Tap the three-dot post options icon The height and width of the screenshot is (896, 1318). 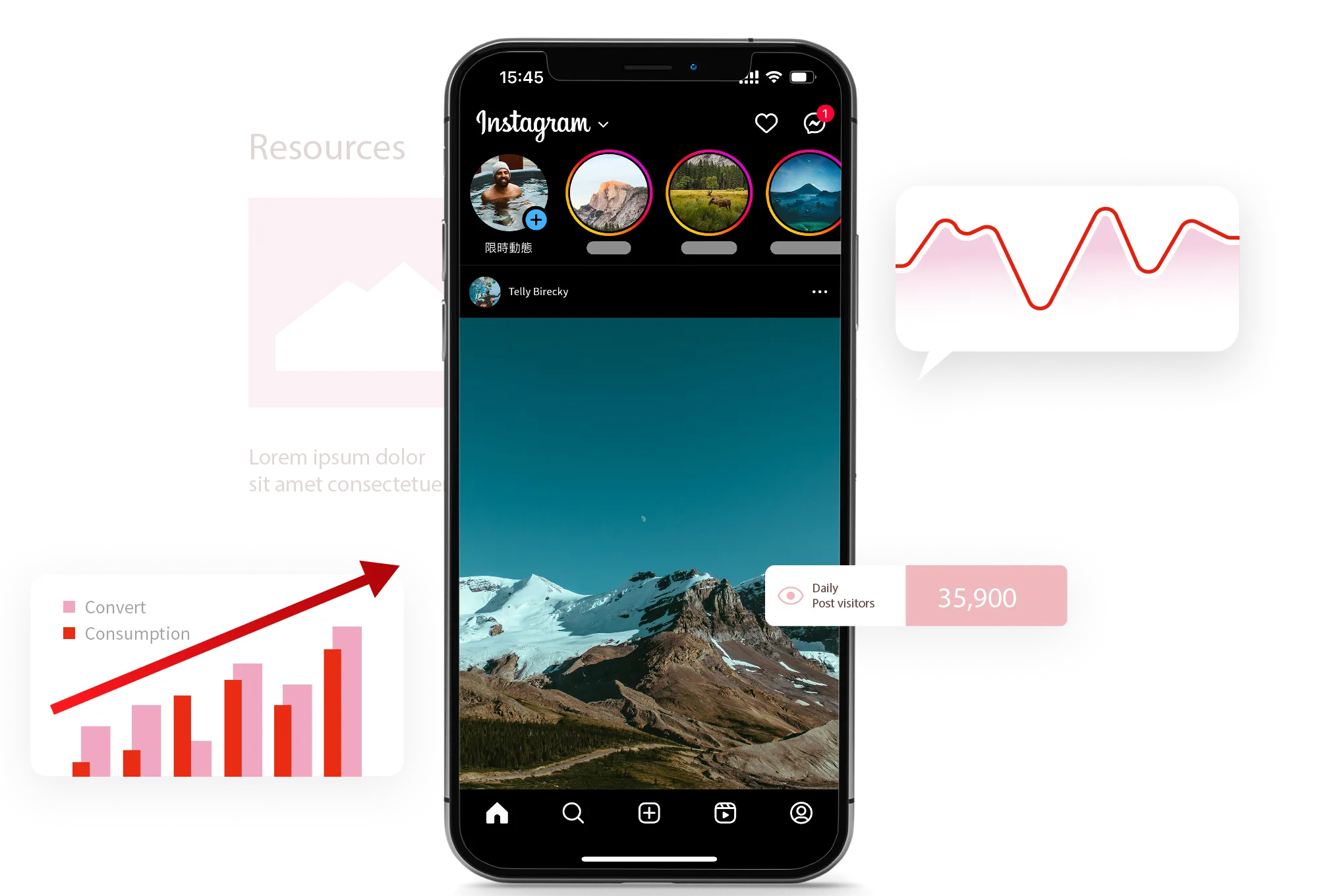click(x=820, y=291)
